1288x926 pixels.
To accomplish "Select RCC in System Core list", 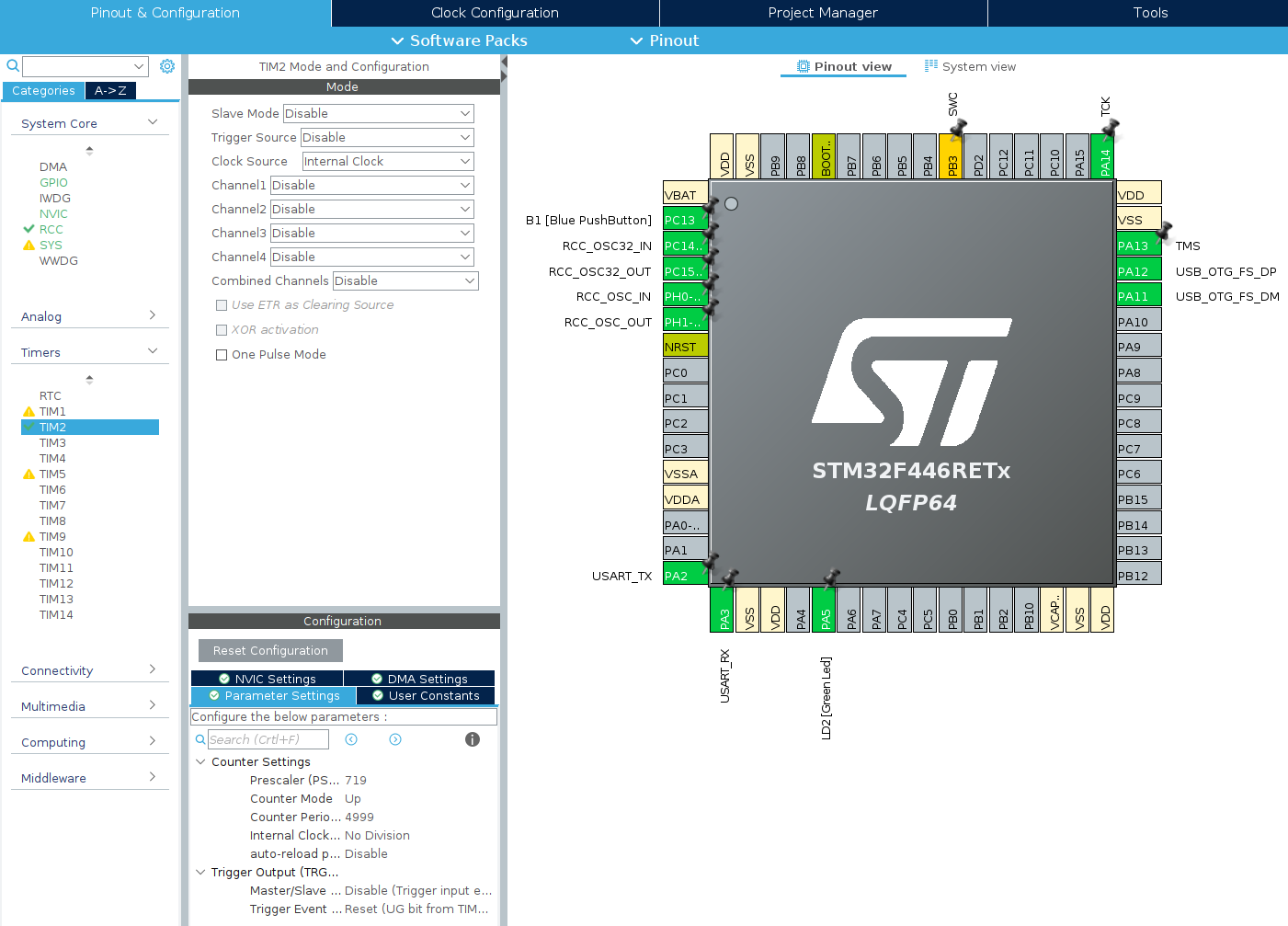I will [x=51, y=229].
